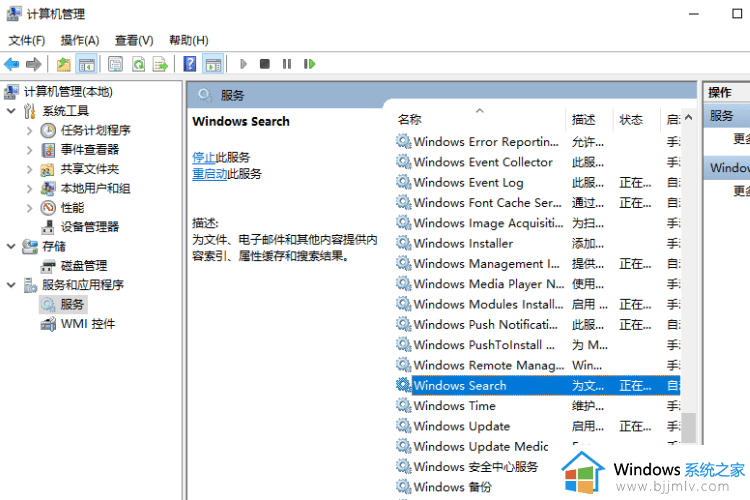Select the Windows Time service row
750x500 pixels.
pyautogui.click(x=538, y=406)
